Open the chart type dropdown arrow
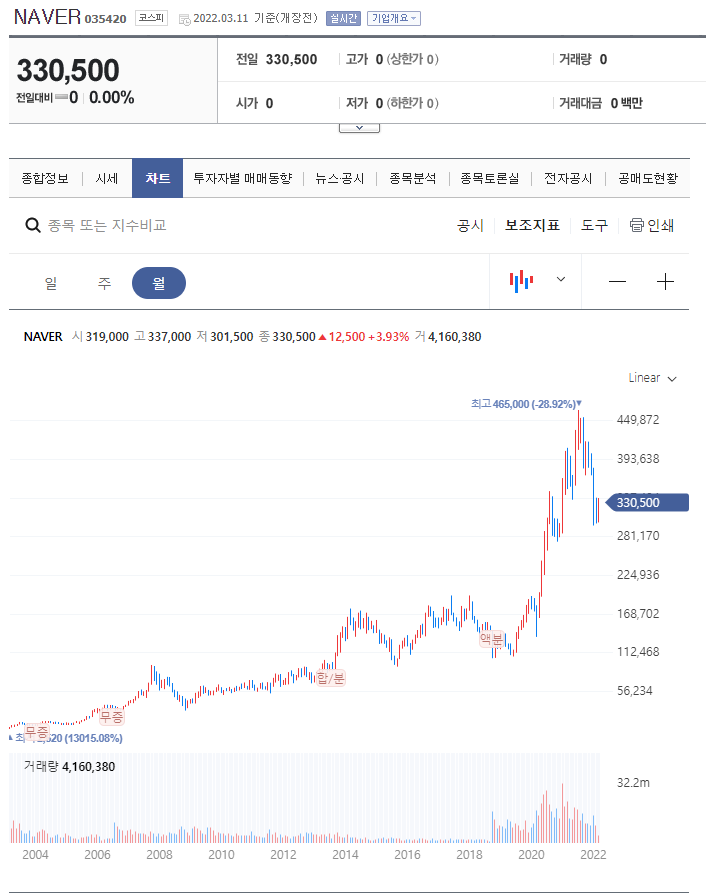Viewport: 706px width, 894px height. pyautogui.click(x=561, y=279)
